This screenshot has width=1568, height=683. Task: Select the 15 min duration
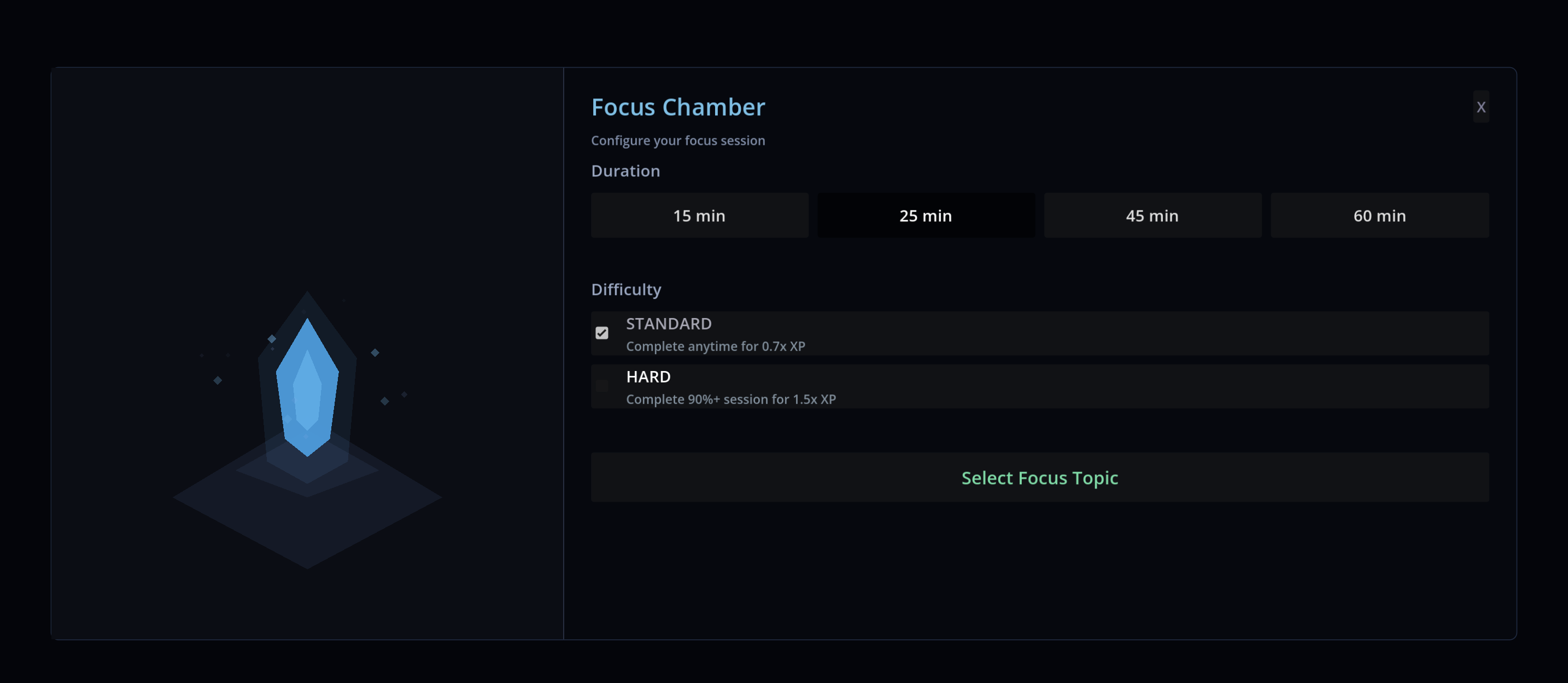pos(699,215)
